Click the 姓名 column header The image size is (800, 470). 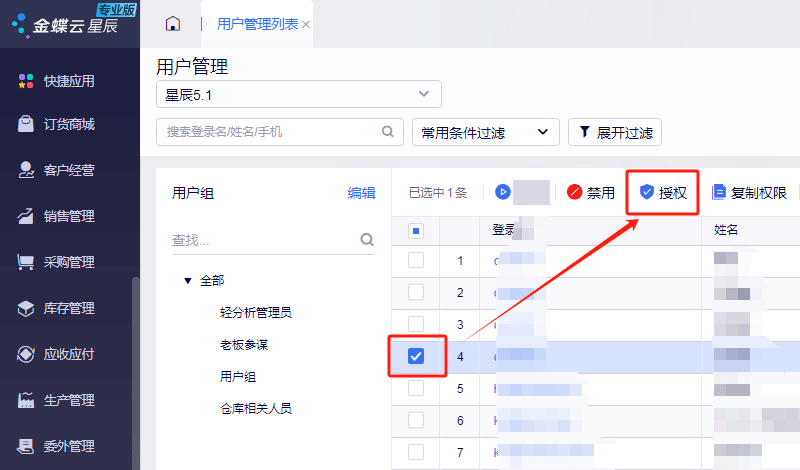[x=726, y=230]
